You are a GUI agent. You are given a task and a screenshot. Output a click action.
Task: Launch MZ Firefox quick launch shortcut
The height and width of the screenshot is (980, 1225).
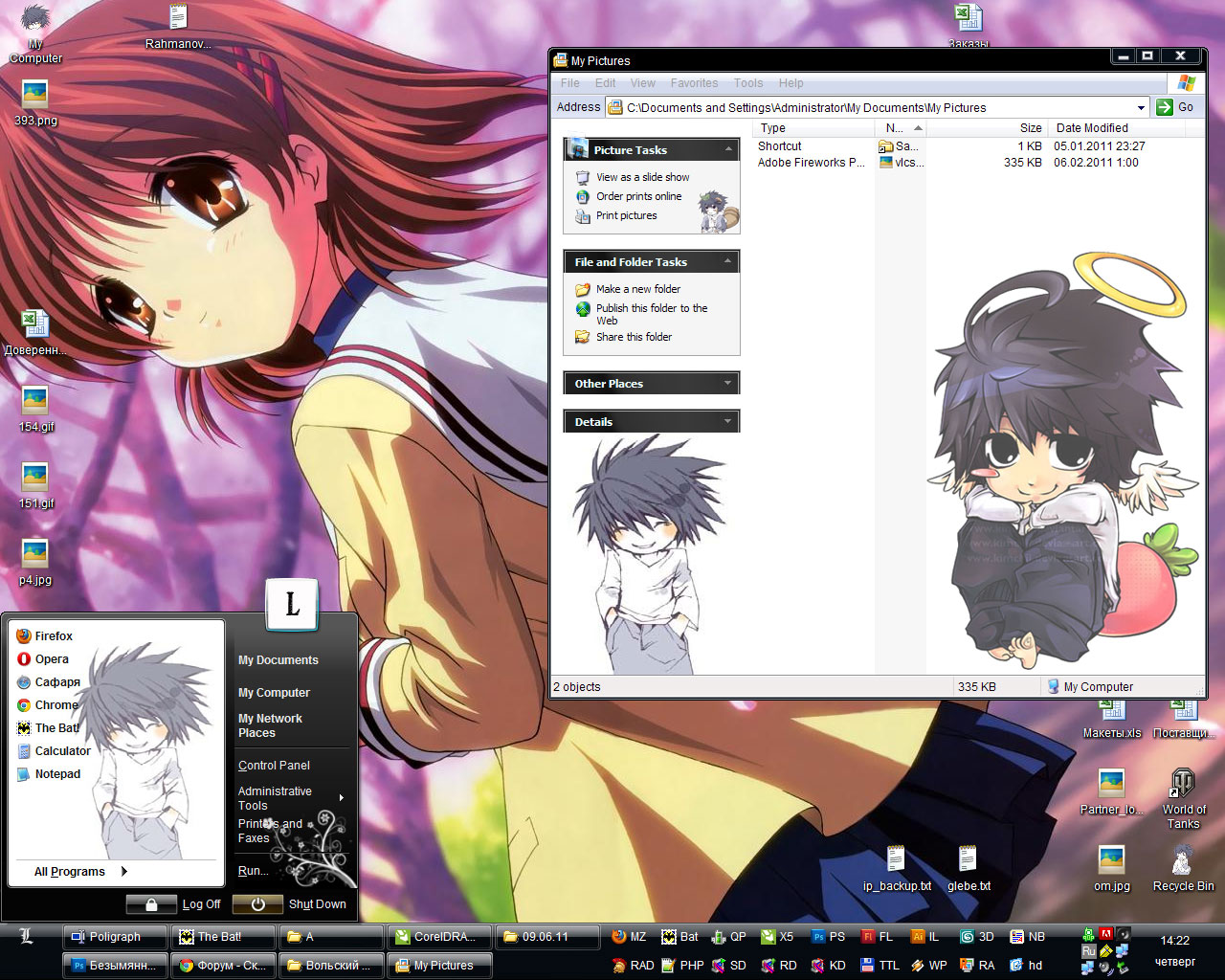tap(629, 937)
